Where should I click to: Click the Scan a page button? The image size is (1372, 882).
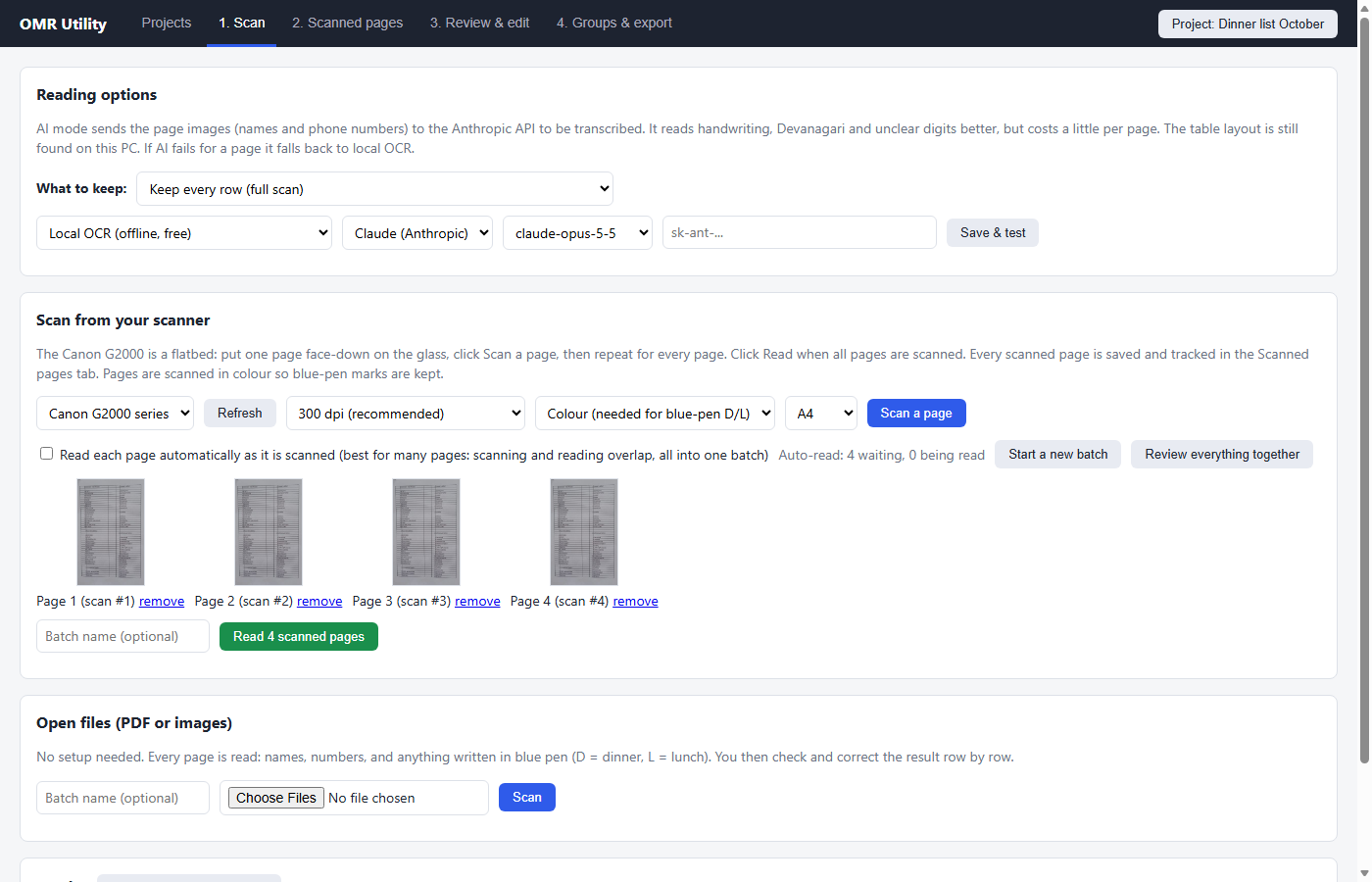pyautogui.click(x=916, y=414)
